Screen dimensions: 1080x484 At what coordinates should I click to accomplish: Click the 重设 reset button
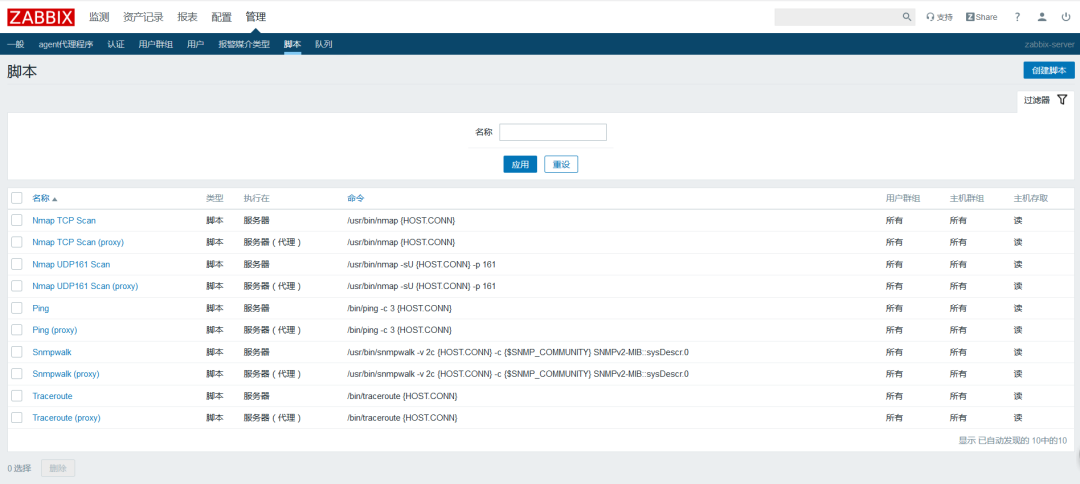tap(561, 165)
